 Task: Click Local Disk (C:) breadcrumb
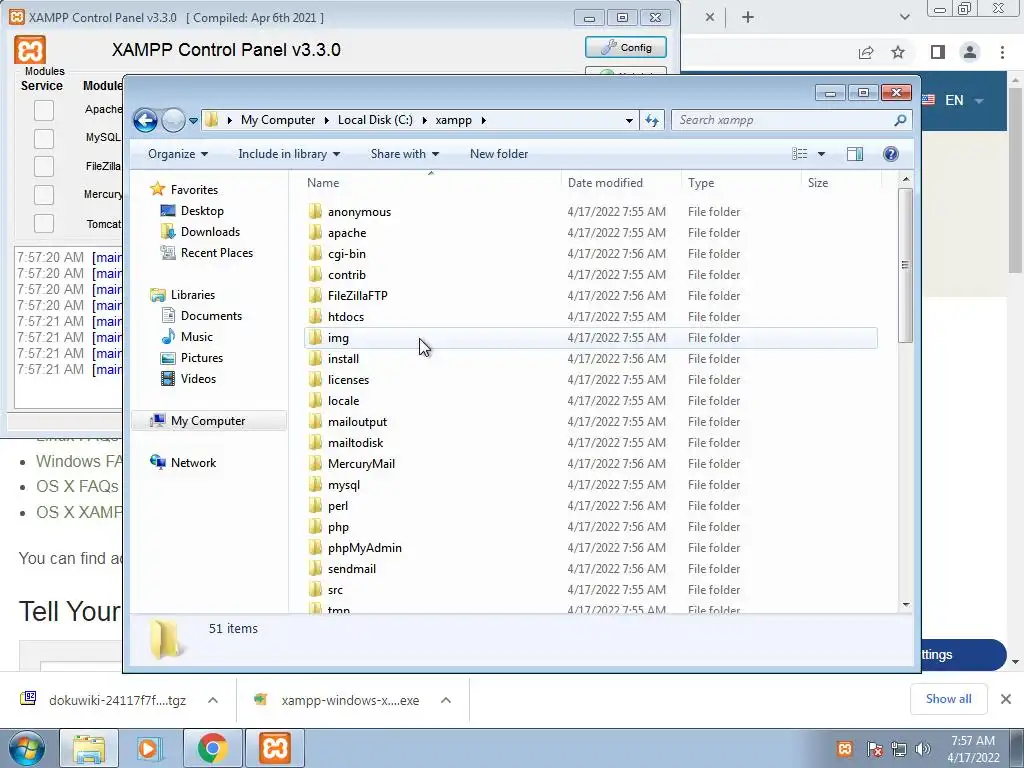point(375,120)
